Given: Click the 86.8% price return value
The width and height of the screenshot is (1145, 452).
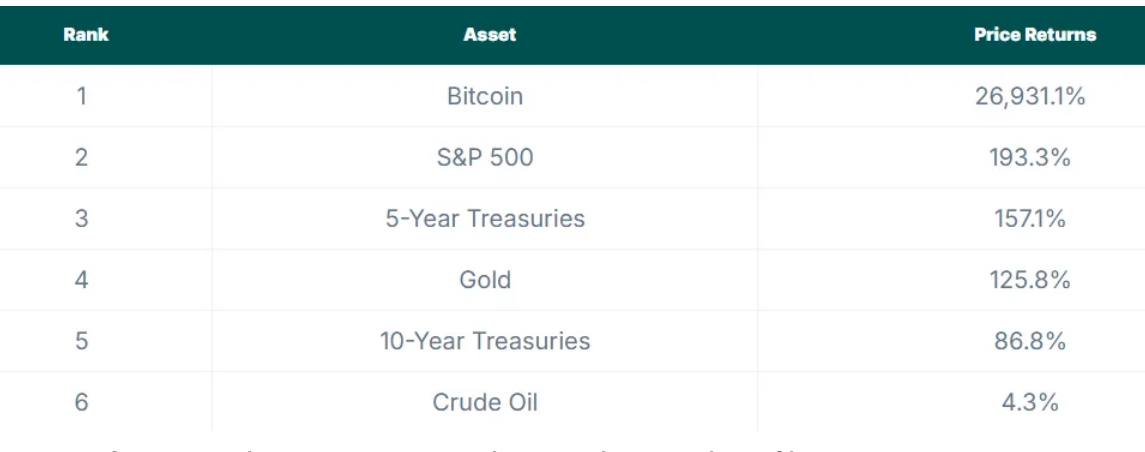Looking at the screenshot, I should tap(1030, 341).
